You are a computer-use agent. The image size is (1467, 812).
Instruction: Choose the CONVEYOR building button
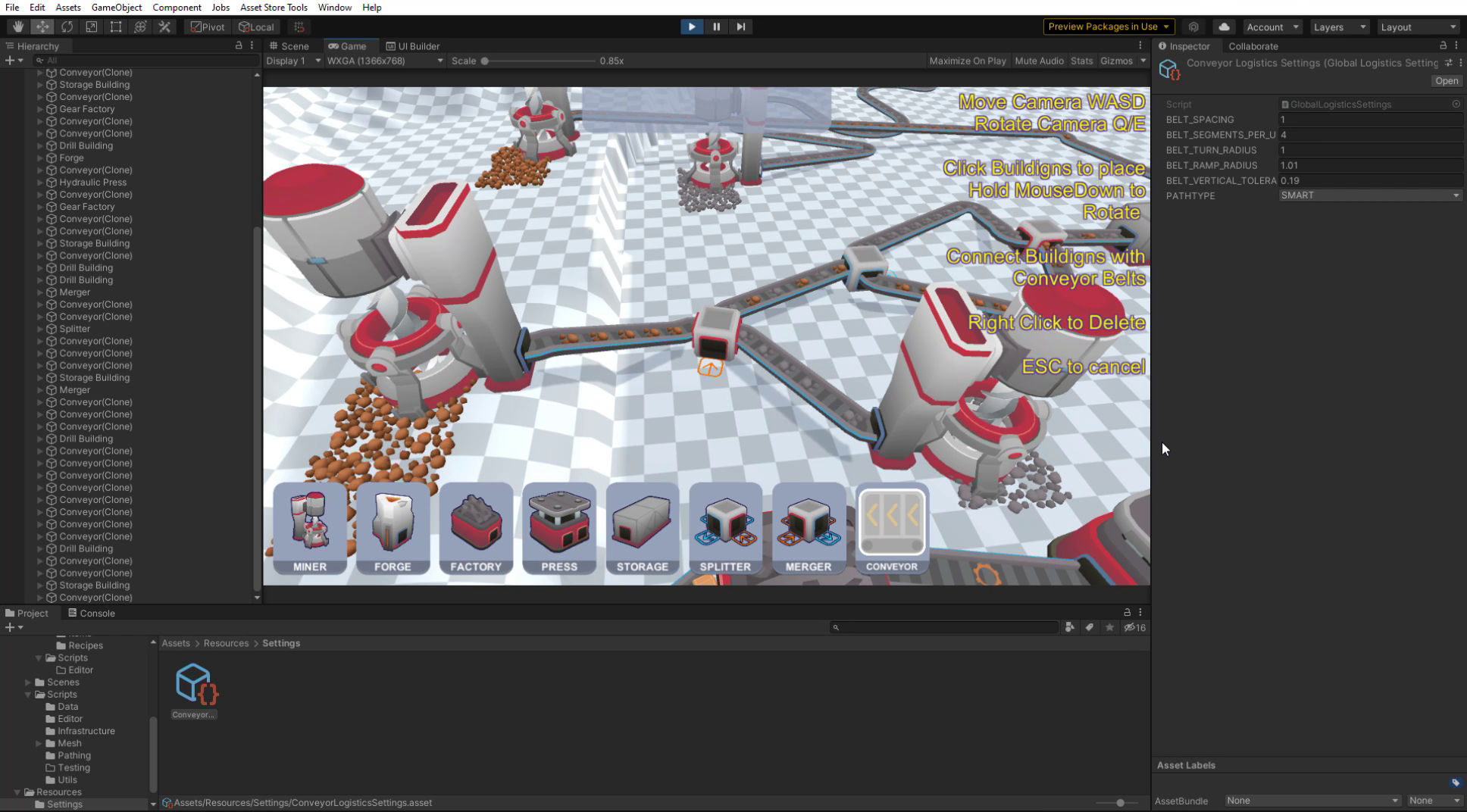(x=892, y=529)
